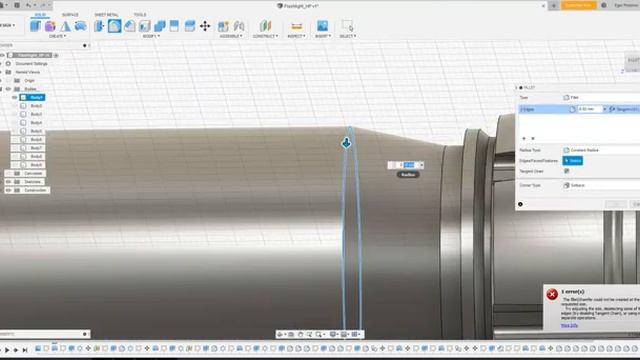Click the timeline step-forward button
Screen dimensions: 640x360
pyautogui.click(x=16, y=350)
